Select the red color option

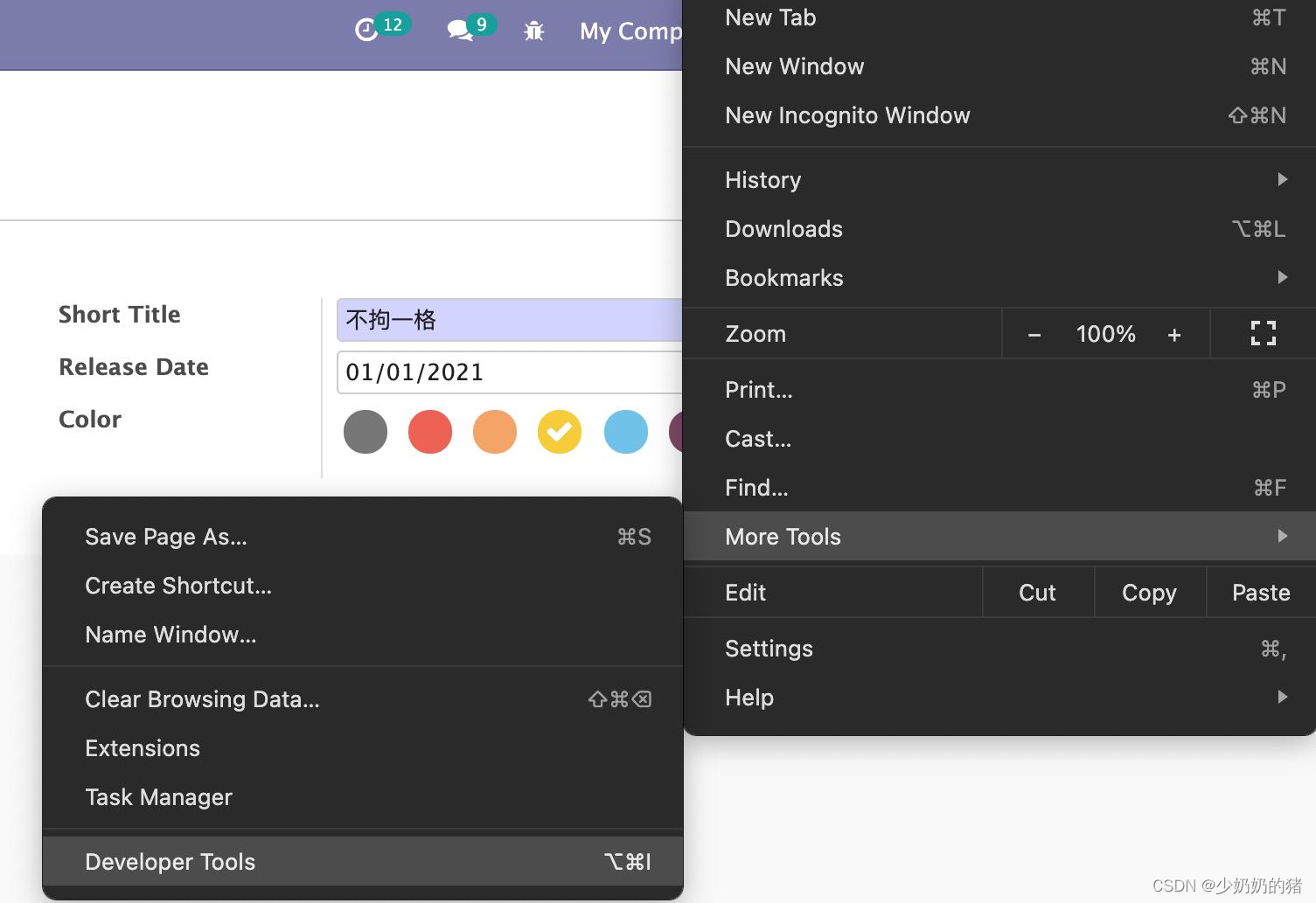pos(429,432)
